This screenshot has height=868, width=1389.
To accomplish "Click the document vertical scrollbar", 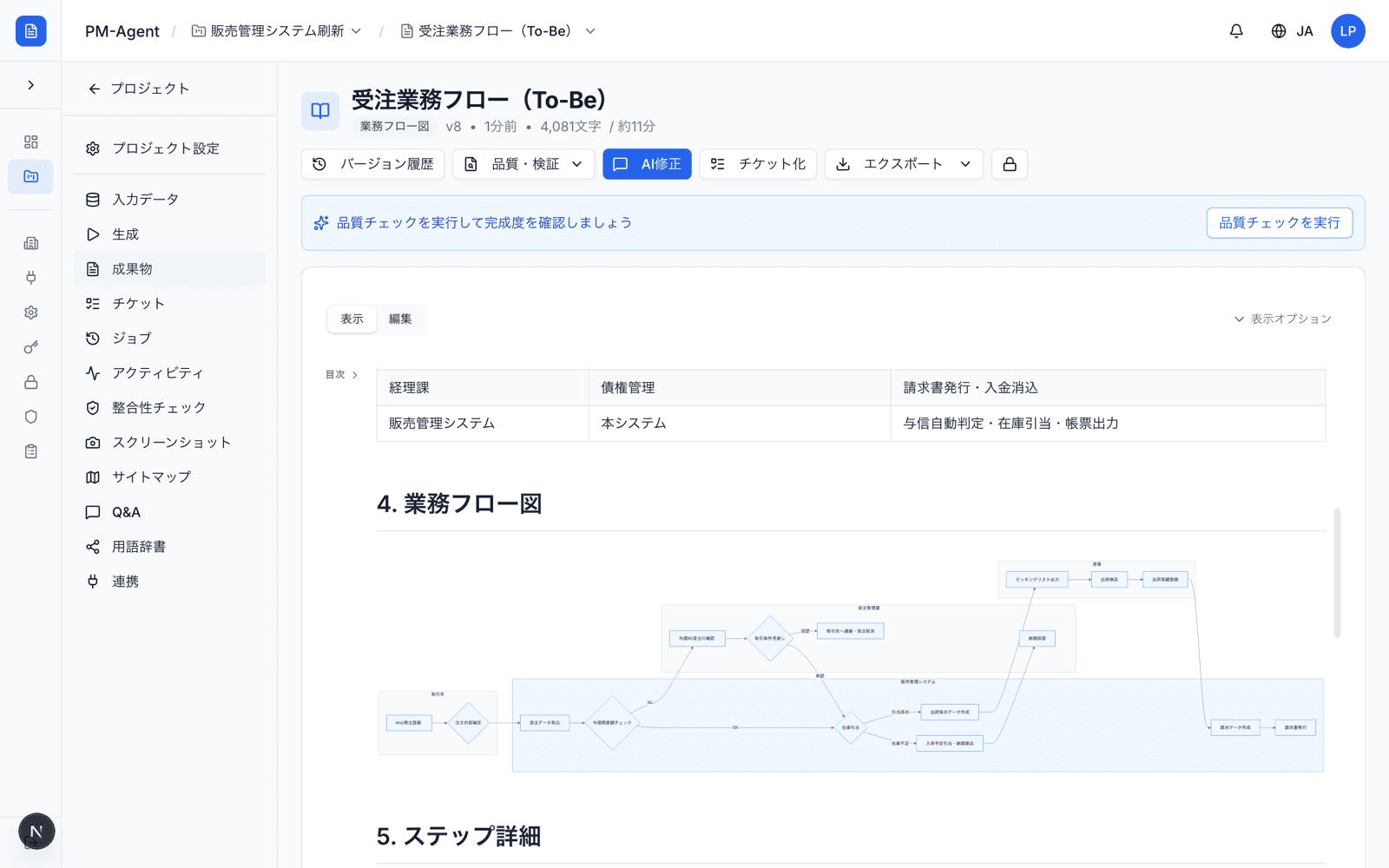I will [1337, 573].
